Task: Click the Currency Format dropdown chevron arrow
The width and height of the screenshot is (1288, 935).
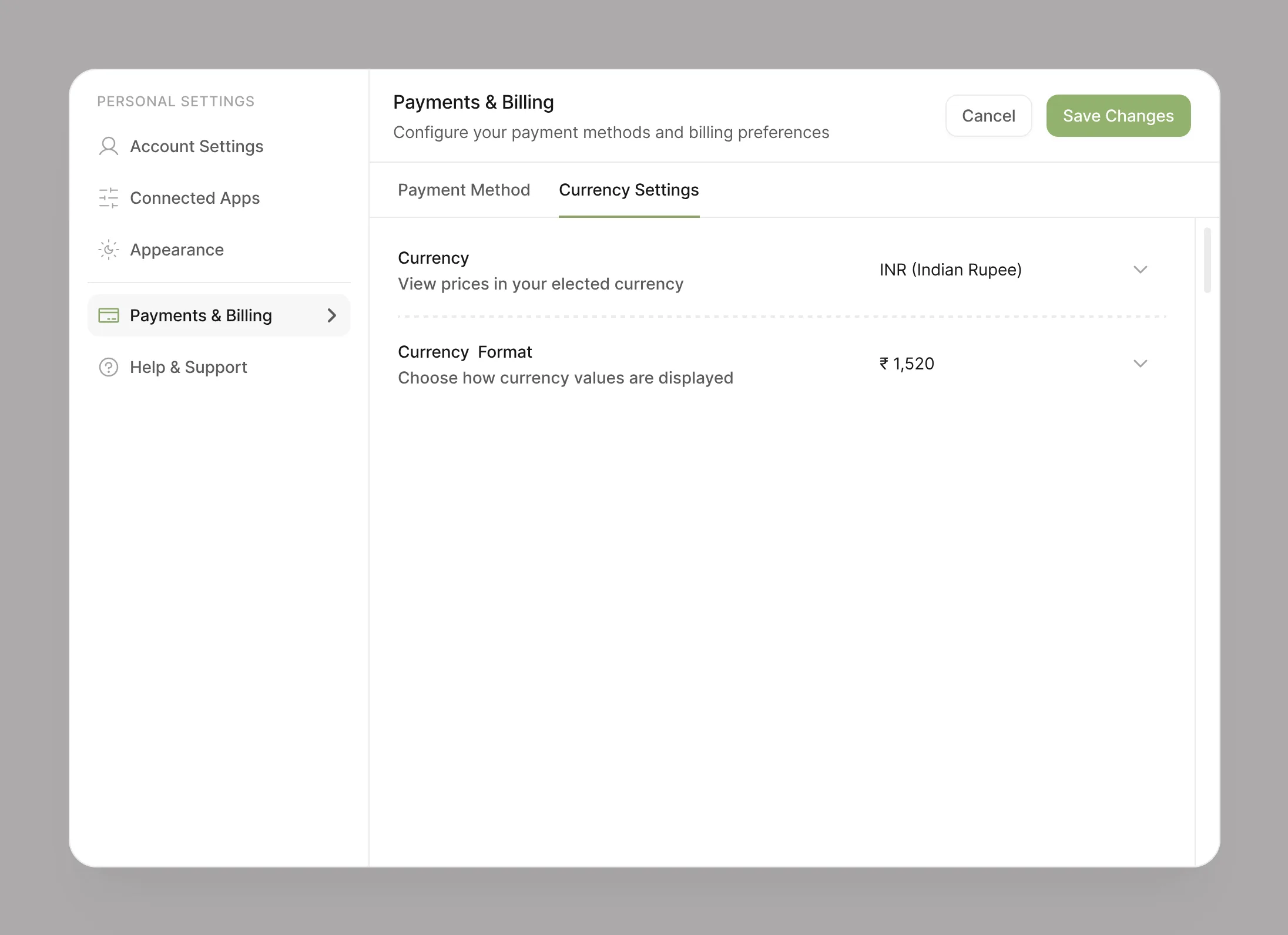Action: [1140, 364]
